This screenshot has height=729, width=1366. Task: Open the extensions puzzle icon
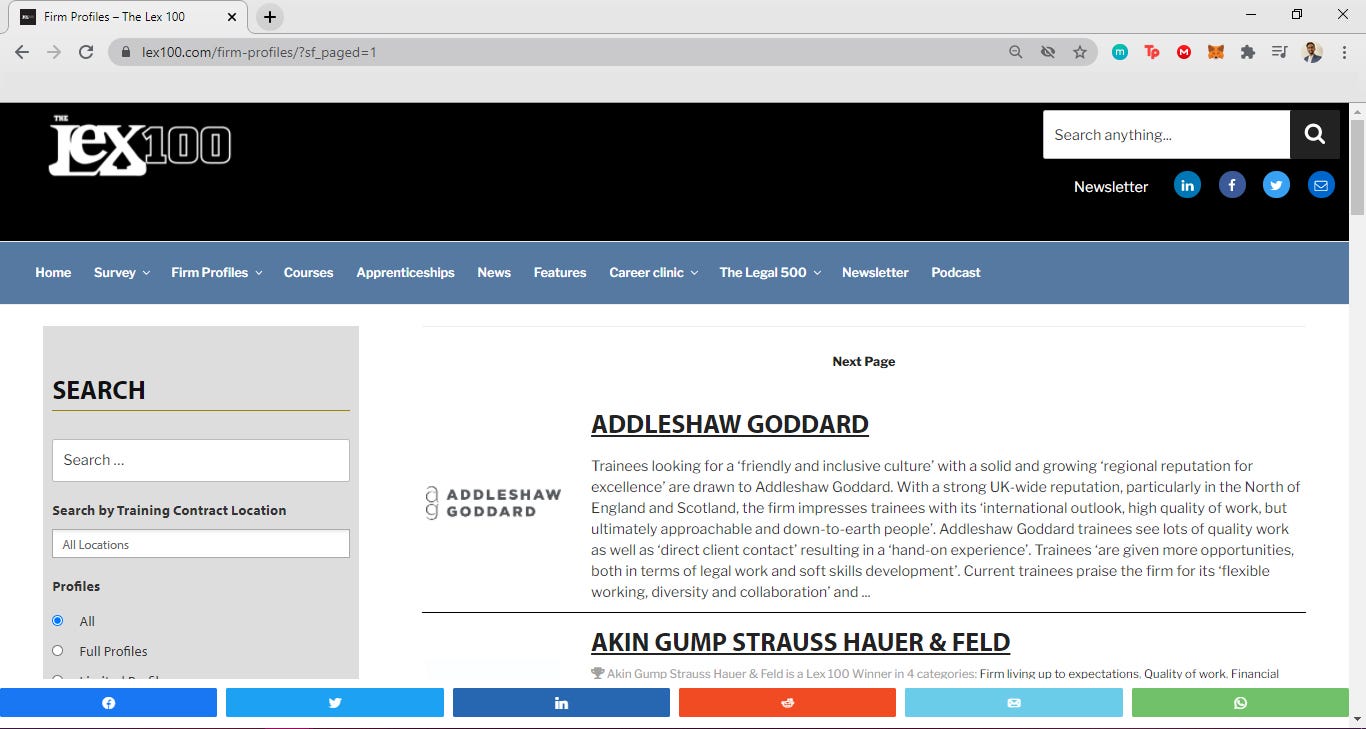click(1248, 52)
